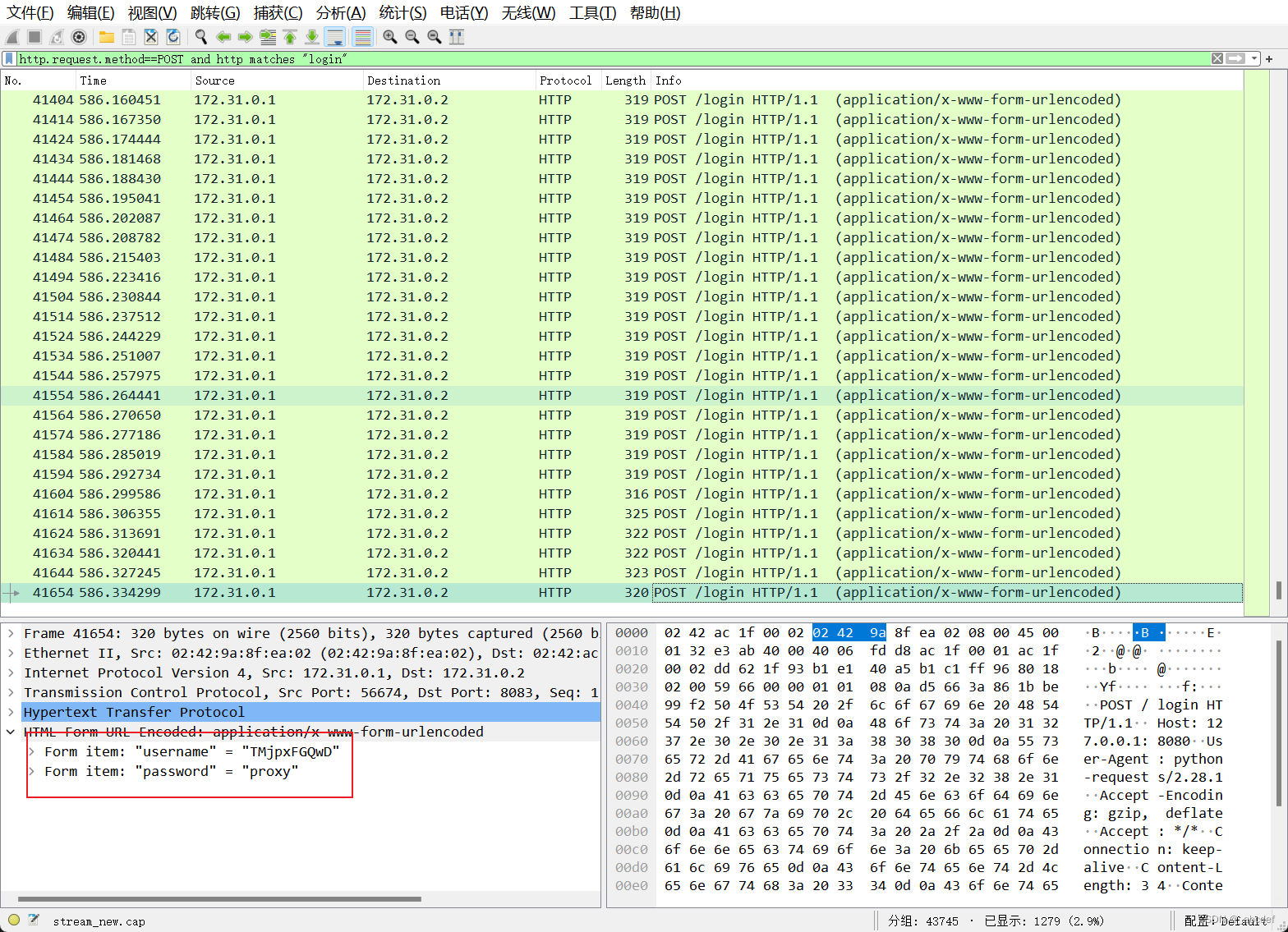Sort by the Protocol column header
This screenshot has height=932, width=1288.
568,80
